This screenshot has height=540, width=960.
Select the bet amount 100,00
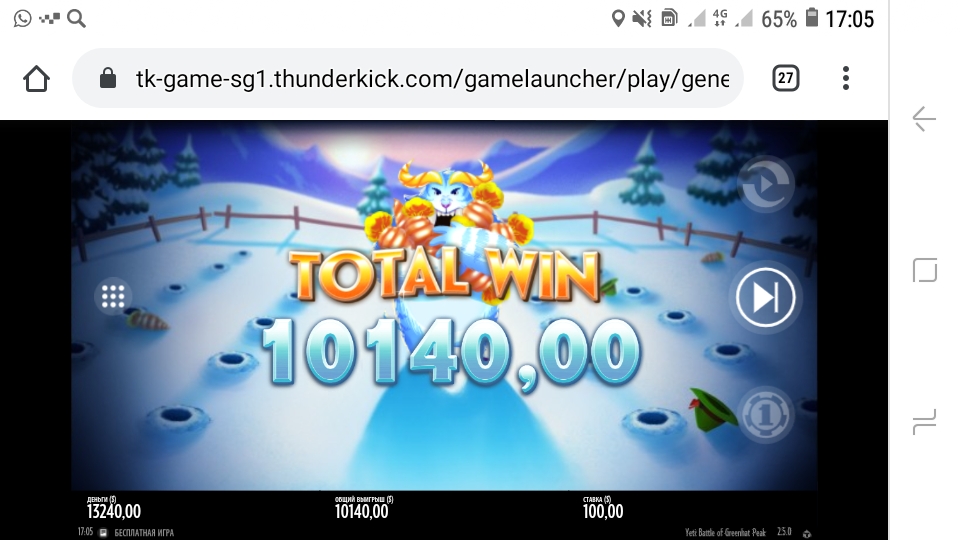[603, 512]
